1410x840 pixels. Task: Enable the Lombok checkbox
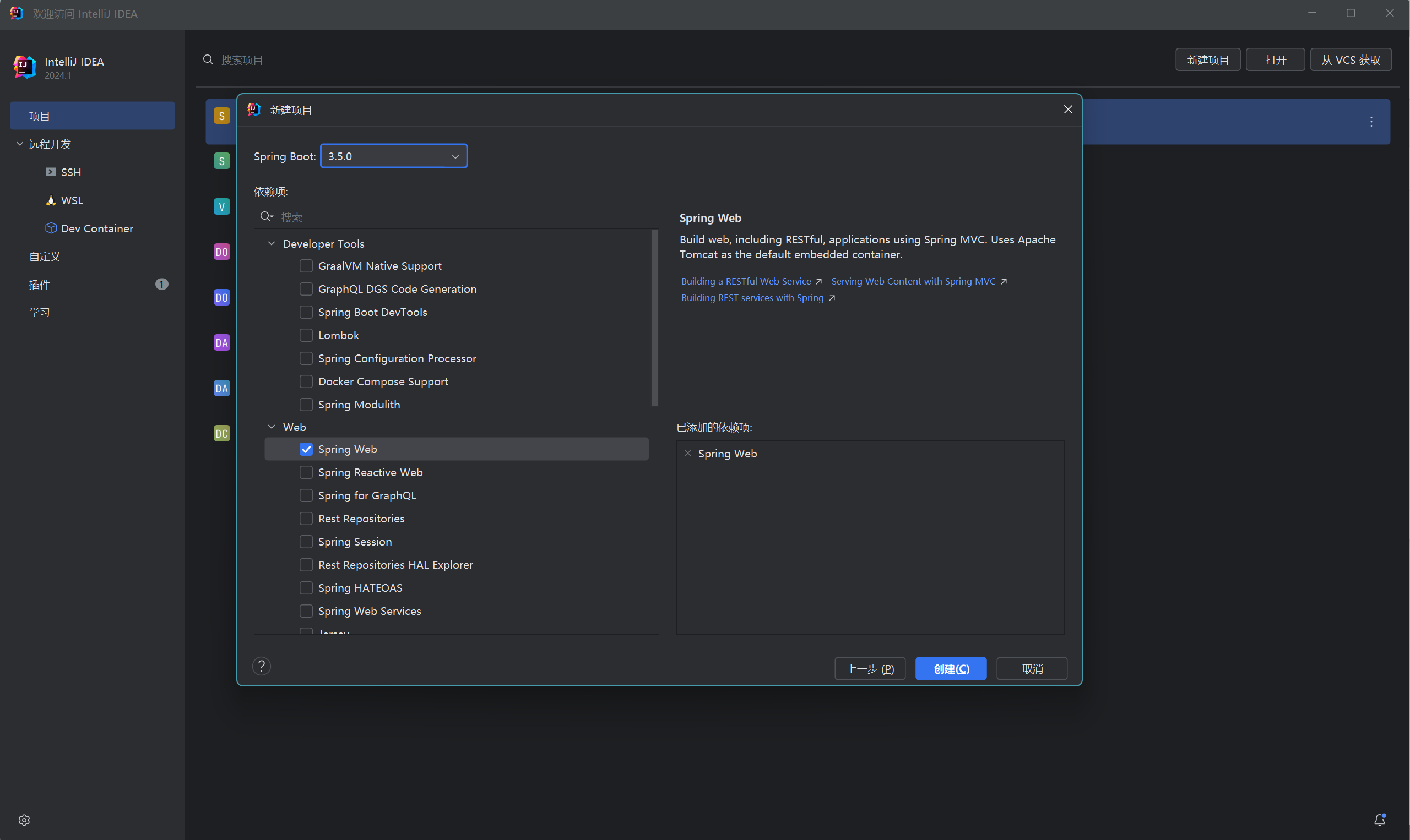306,335
